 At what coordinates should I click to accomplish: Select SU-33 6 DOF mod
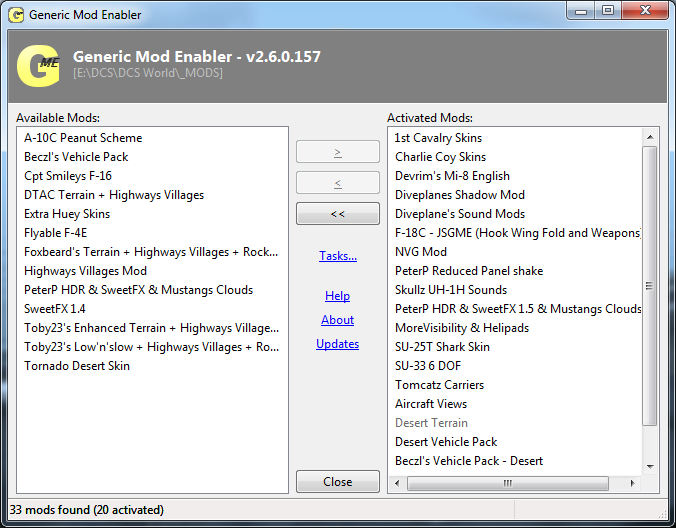pos(428,366)
